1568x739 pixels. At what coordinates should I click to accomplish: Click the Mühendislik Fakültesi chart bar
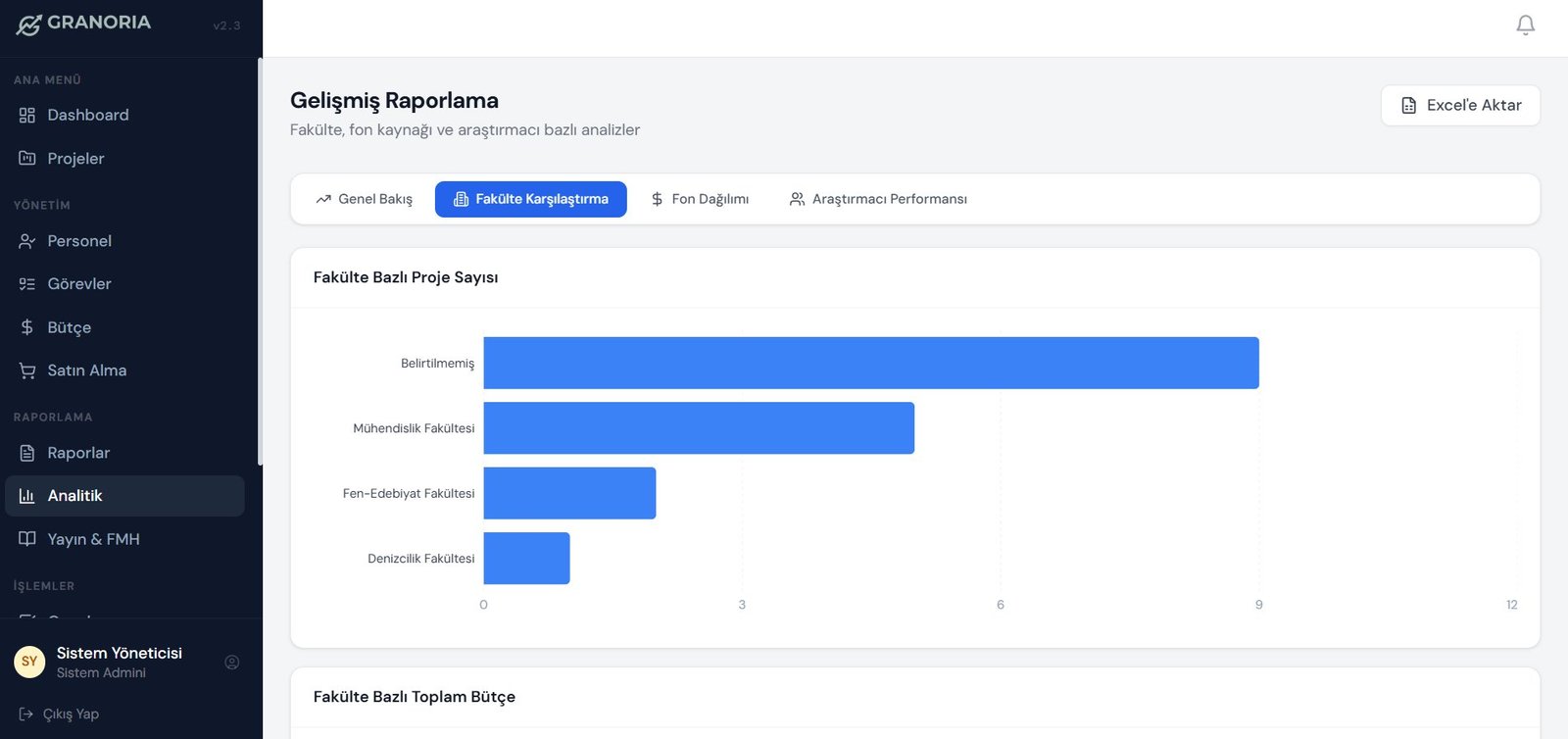click(x=698, y=428)
